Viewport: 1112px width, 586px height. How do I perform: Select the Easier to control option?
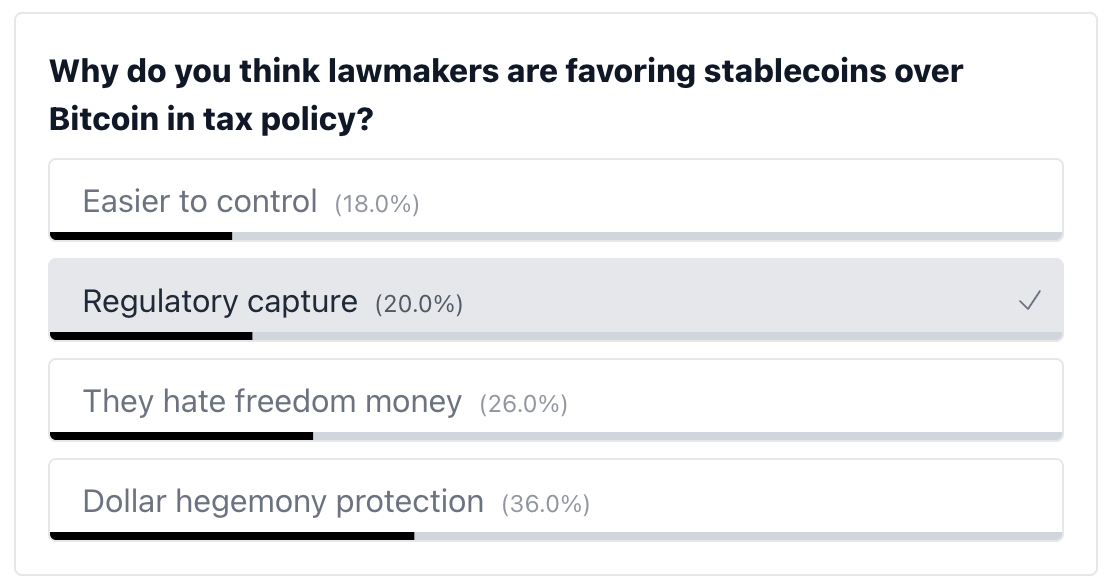[556, 198]
